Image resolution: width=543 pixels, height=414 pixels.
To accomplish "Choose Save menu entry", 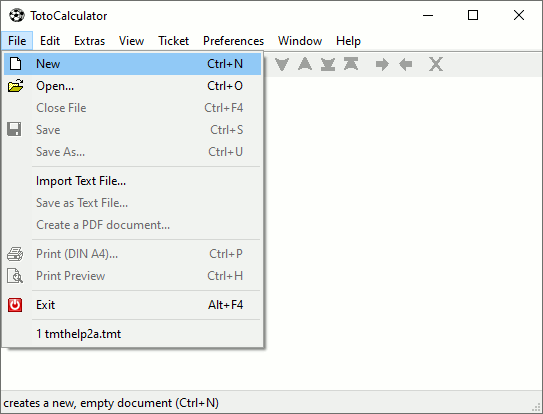I will click(132, 130).
